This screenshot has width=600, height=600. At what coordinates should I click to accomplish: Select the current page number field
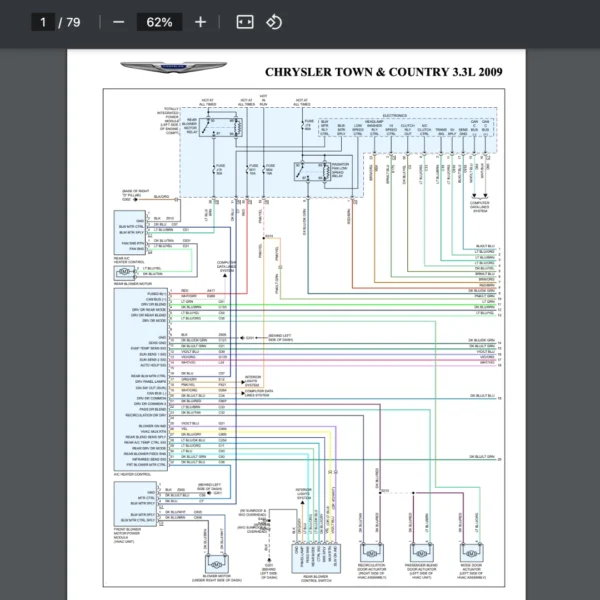pos(44,22)
